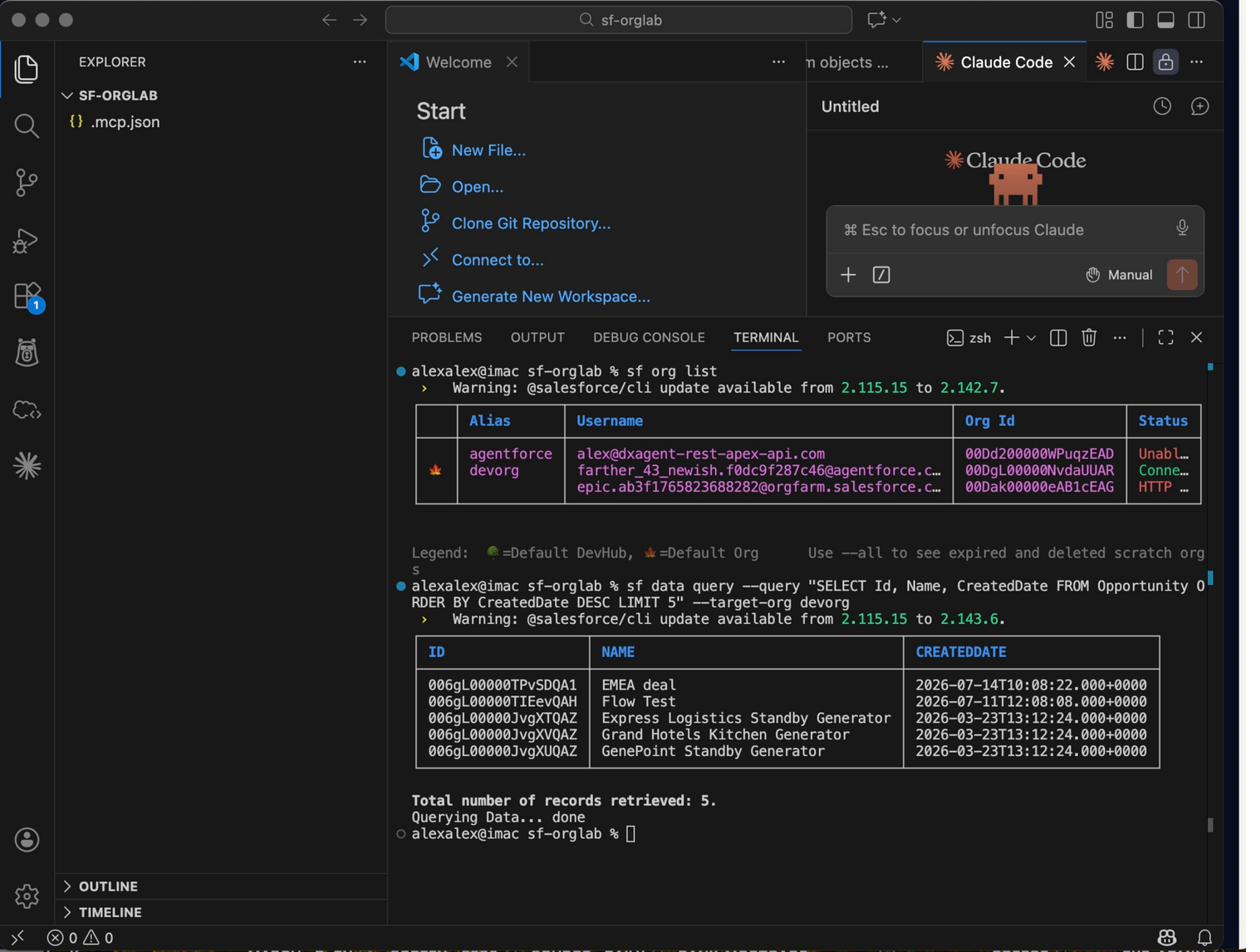Split the editor right
1260x952 pixels.
1135,62
